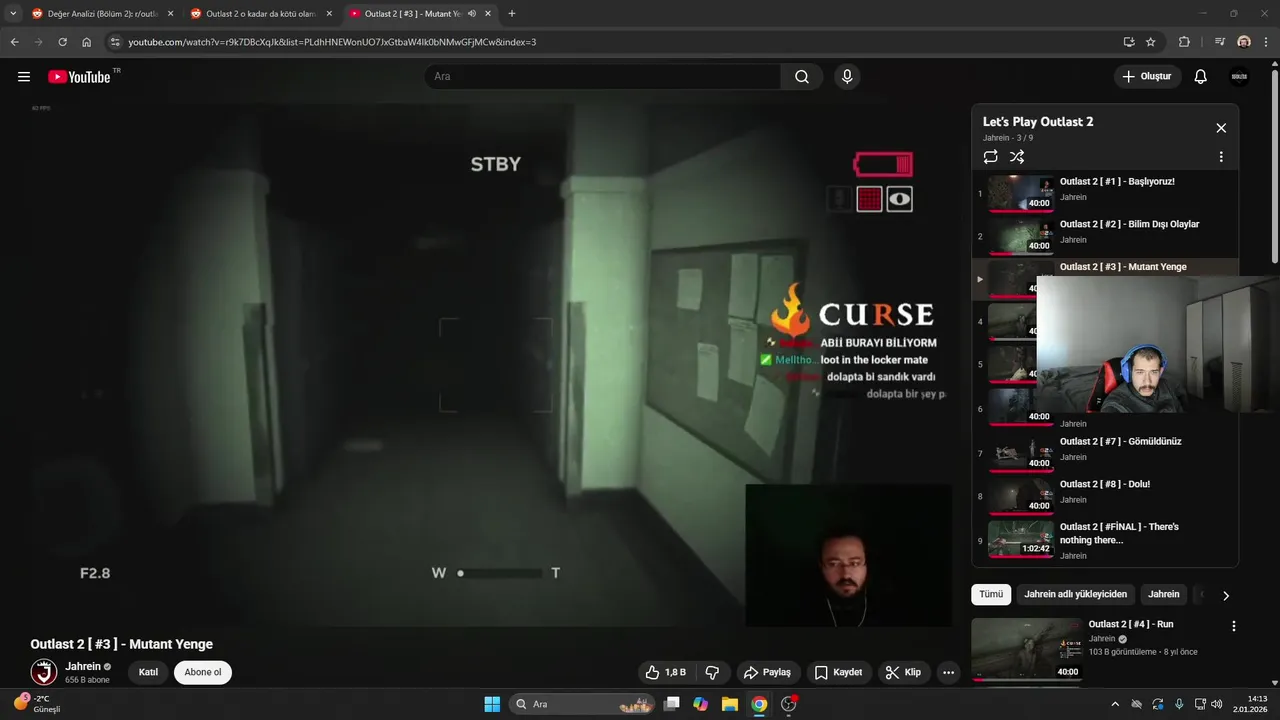Open the volume speaker tray icon
This screenshot has height=720, width=1280.
[x=1216, y=704]
